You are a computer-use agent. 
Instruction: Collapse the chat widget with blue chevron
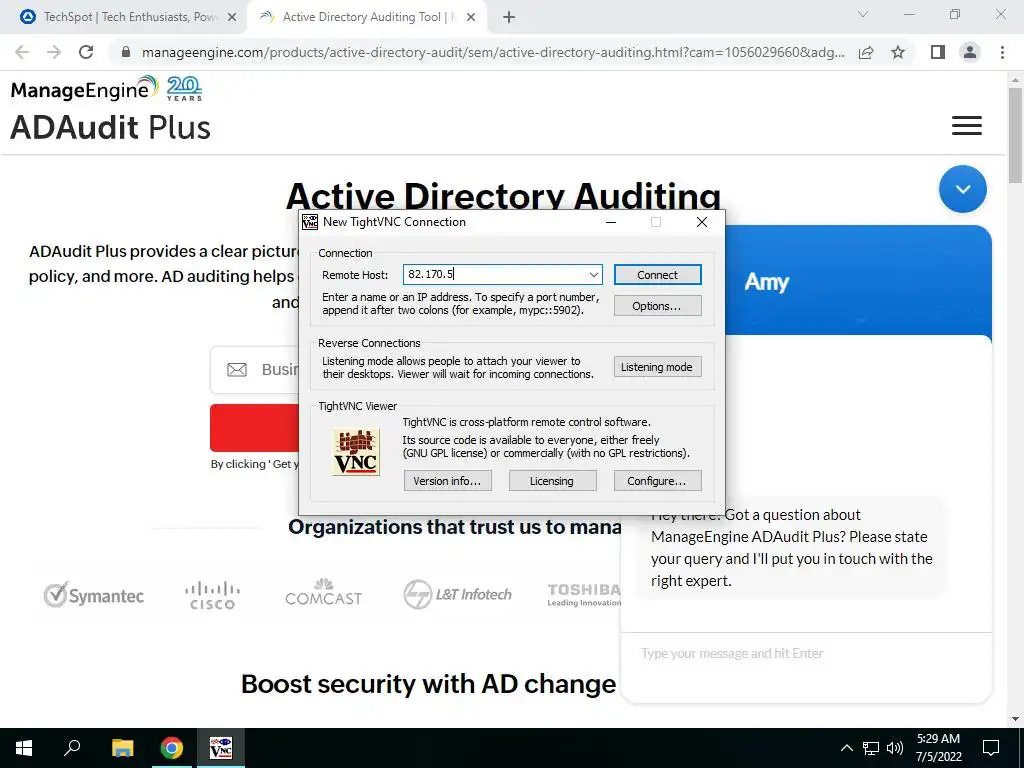tap(963, 189)
